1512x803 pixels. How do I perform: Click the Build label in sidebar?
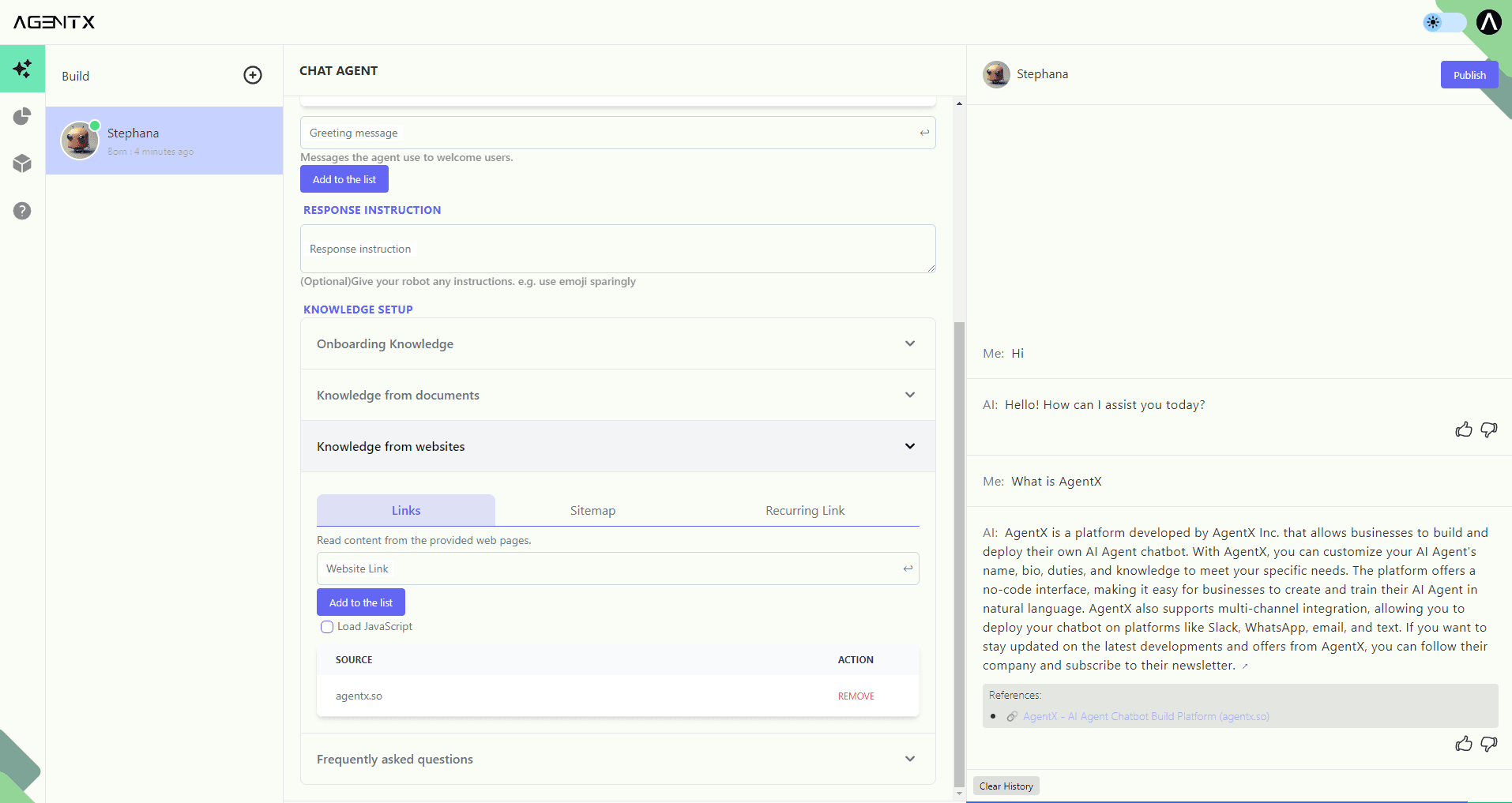[76, 76]
